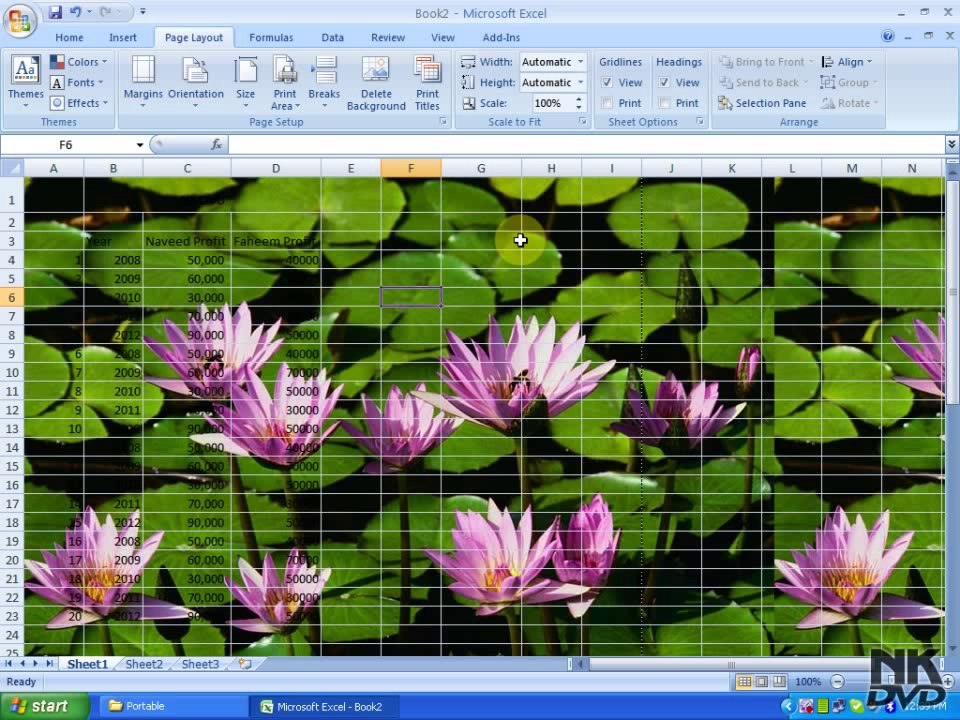
Task: Switch to the Review ribbon tab
Action: coord(388,37)
